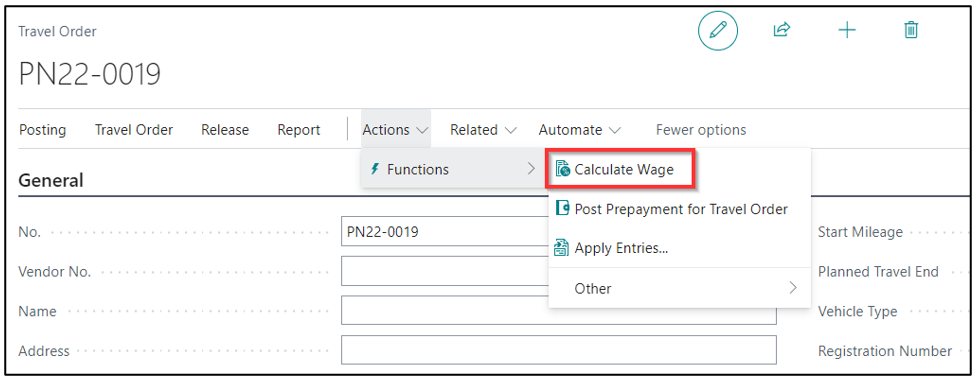Click the Vendor No. label
Screen dimensions: 977x381
point(55,272)
